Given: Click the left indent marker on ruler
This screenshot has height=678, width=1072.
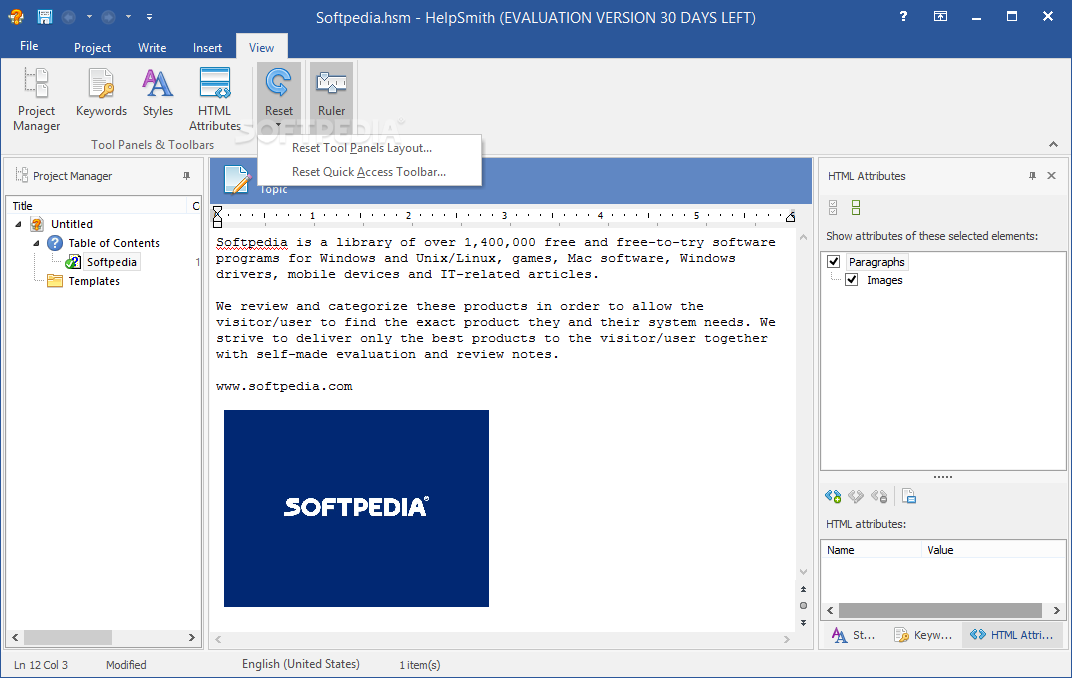Looking at the screenshot, I should (217, 217).
